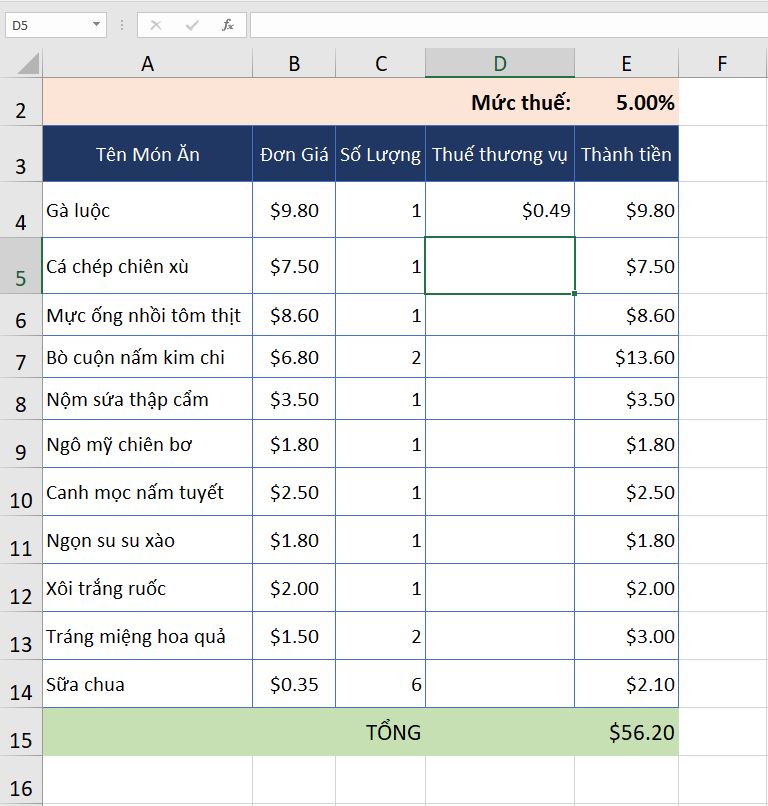
Task: Click the 'Cá chép chiên xù' cell
Action: coord(148,266)
